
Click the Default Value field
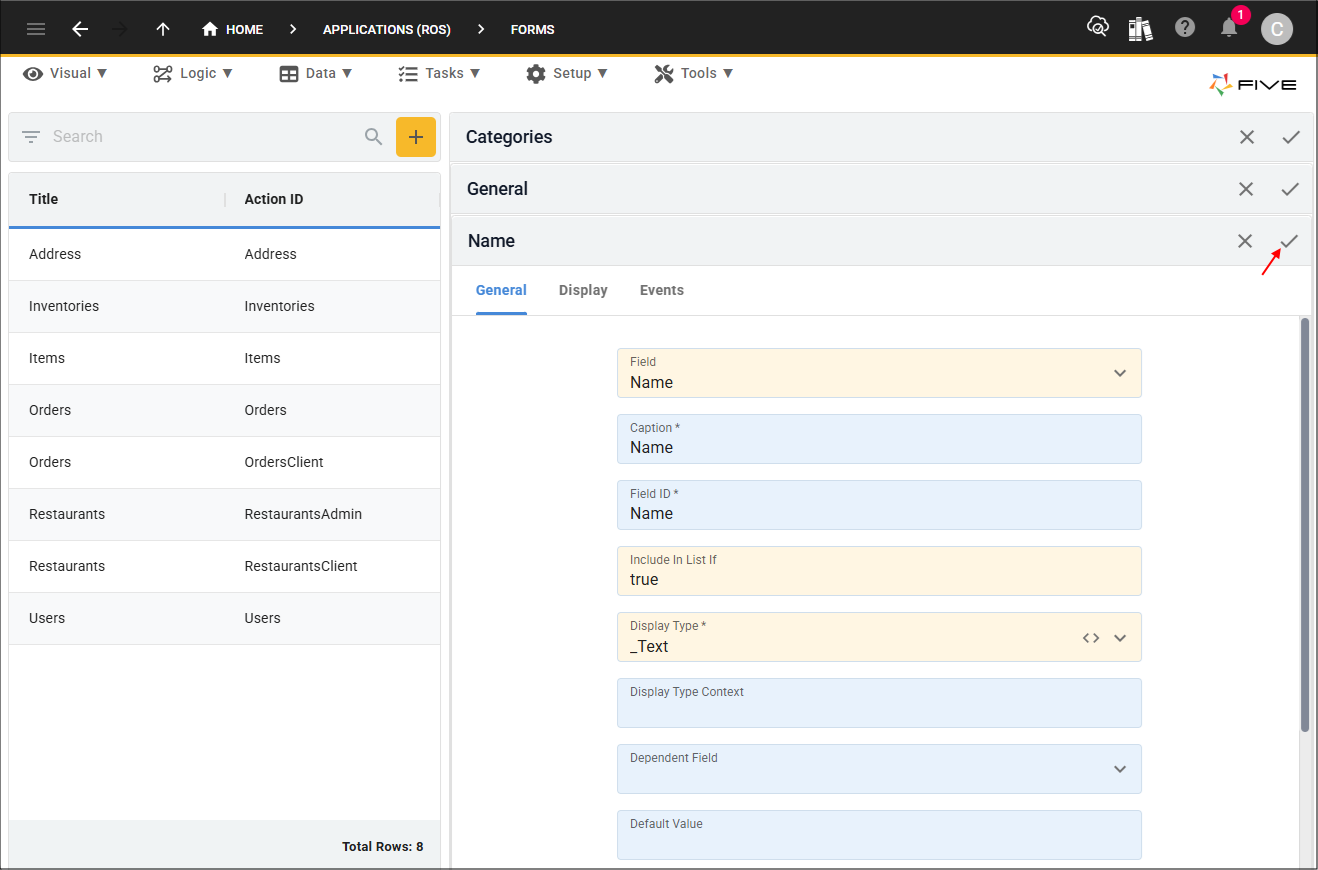(x=879, y=835)
